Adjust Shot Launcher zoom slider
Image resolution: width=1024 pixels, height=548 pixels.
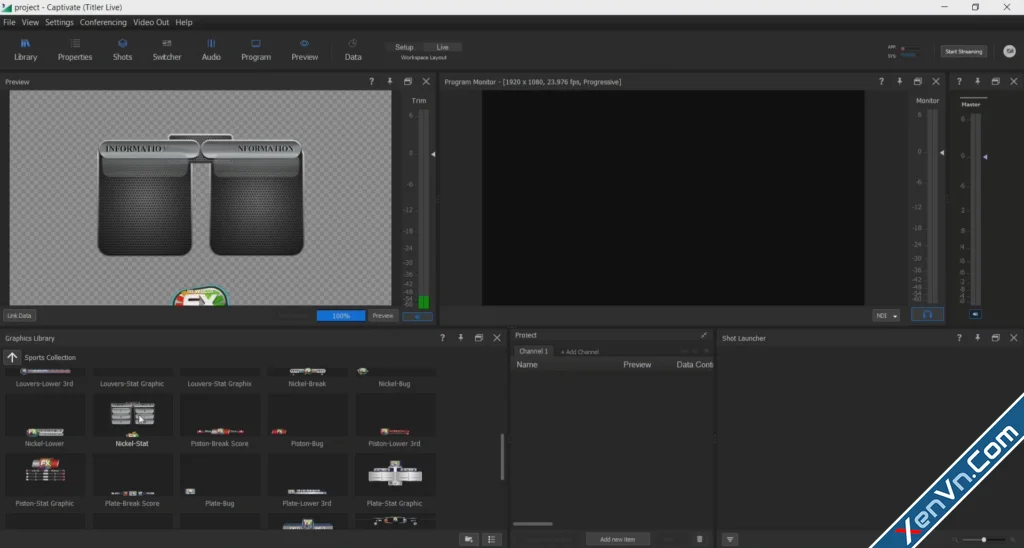coord(984,540)
